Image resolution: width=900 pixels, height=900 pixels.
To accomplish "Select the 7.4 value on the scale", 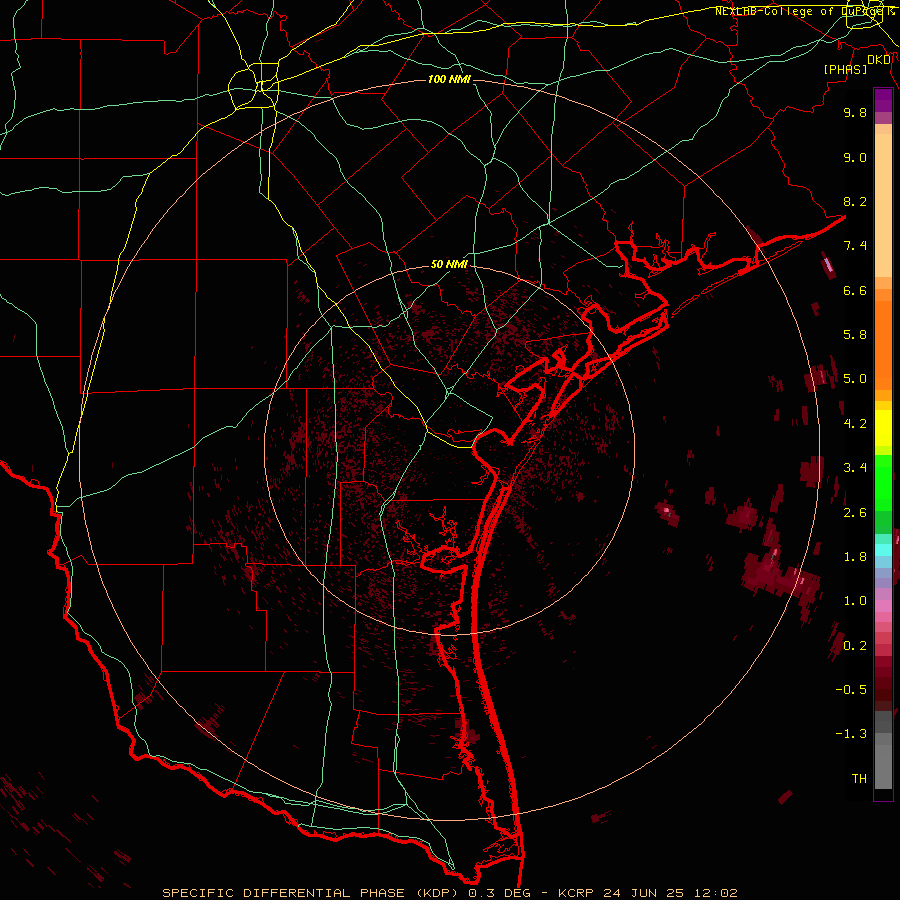I will pos(855,246).
